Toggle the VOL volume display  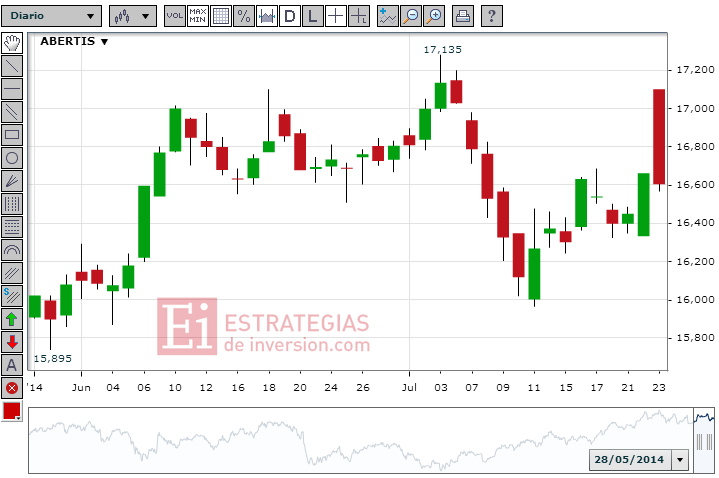(175, 16)
